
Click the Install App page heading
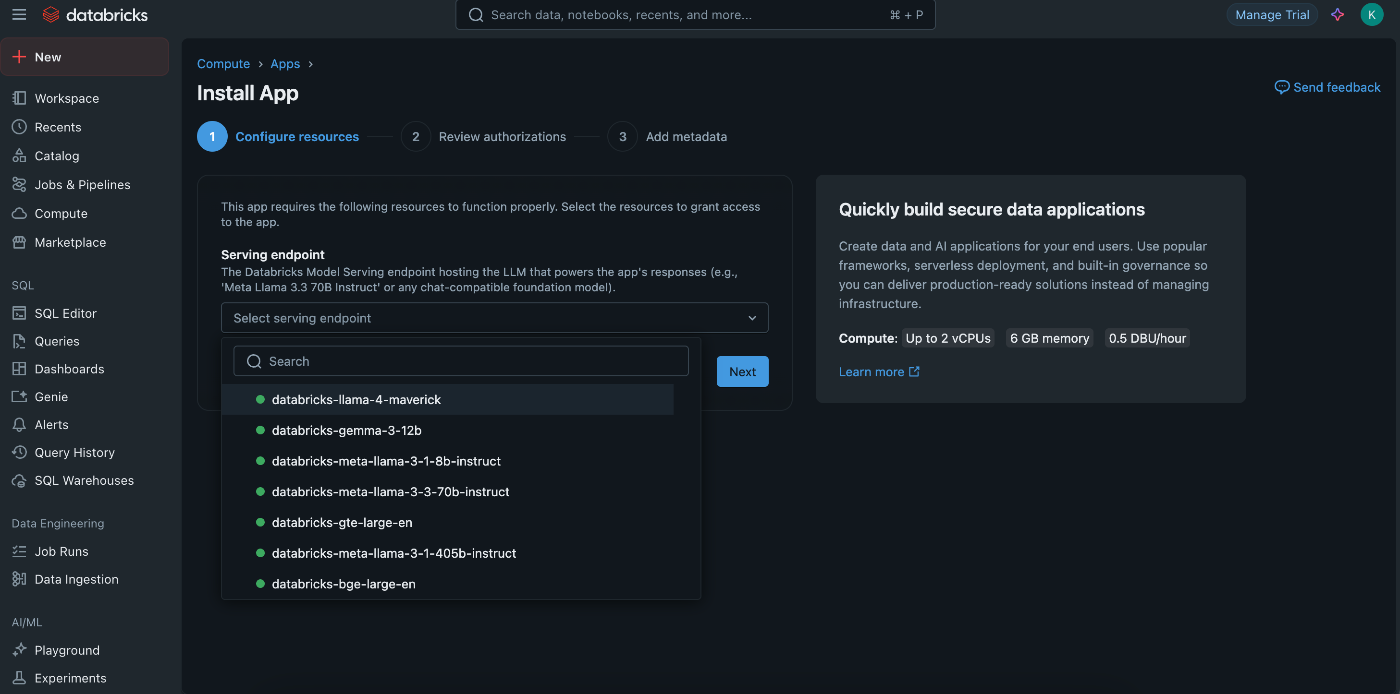248,93
